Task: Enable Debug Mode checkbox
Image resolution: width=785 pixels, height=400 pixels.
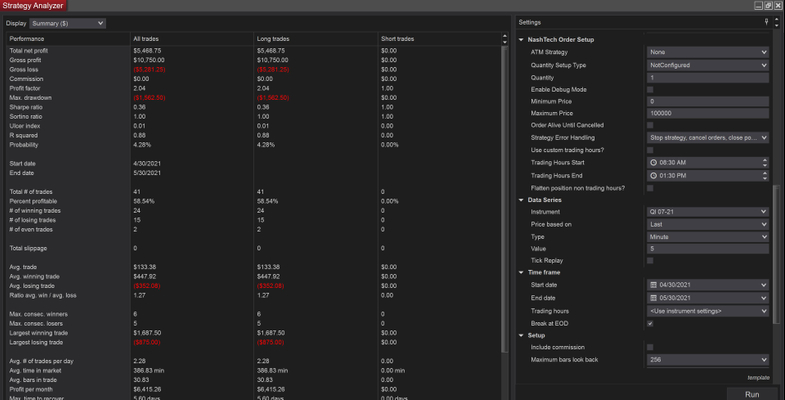Action: coord(651,89)
